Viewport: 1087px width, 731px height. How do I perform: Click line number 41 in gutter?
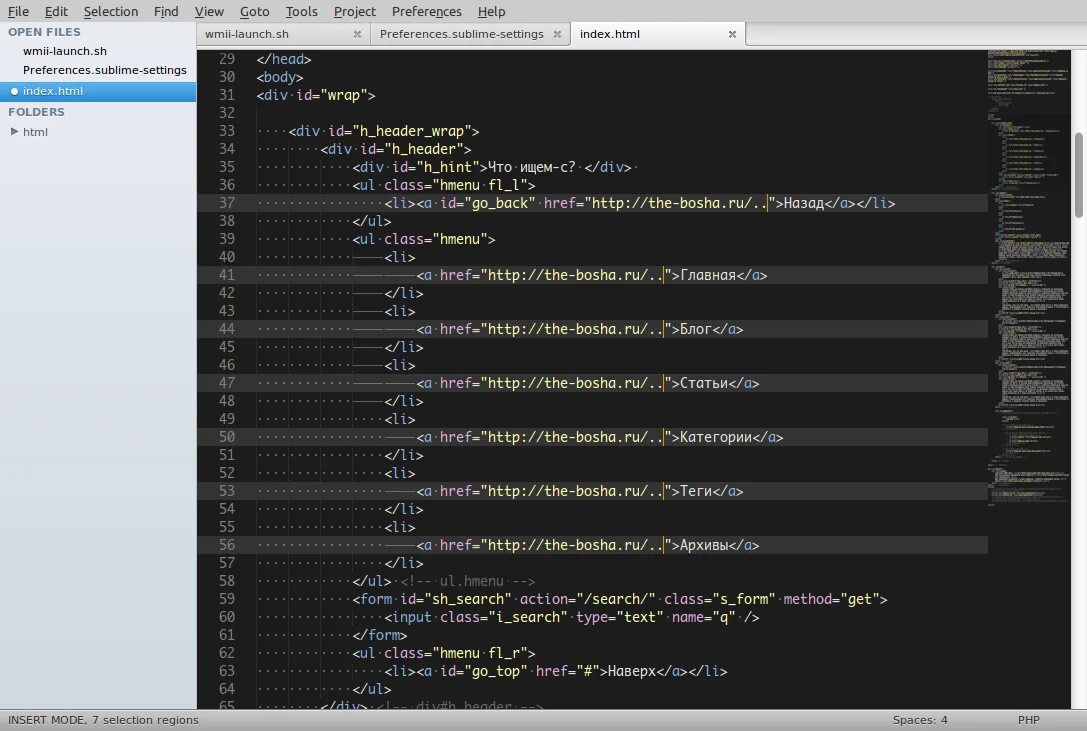coord(227,275)
